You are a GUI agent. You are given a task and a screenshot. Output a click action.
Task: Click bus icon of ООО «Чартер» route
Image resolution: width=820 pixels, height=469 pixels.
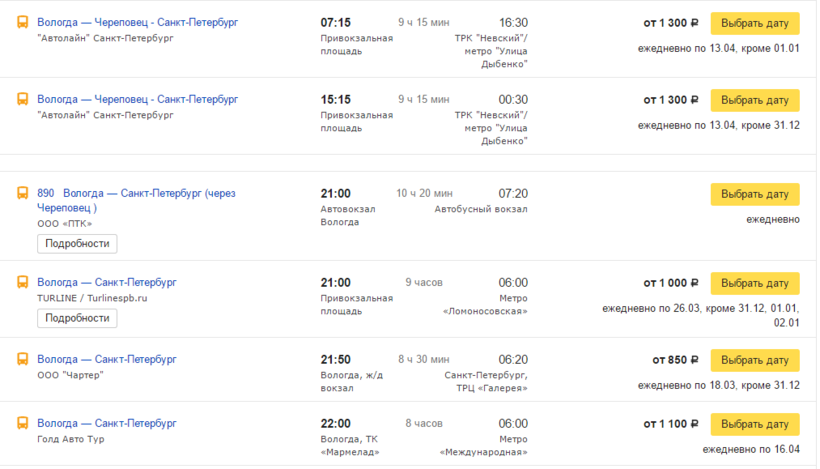pos(21,360)
